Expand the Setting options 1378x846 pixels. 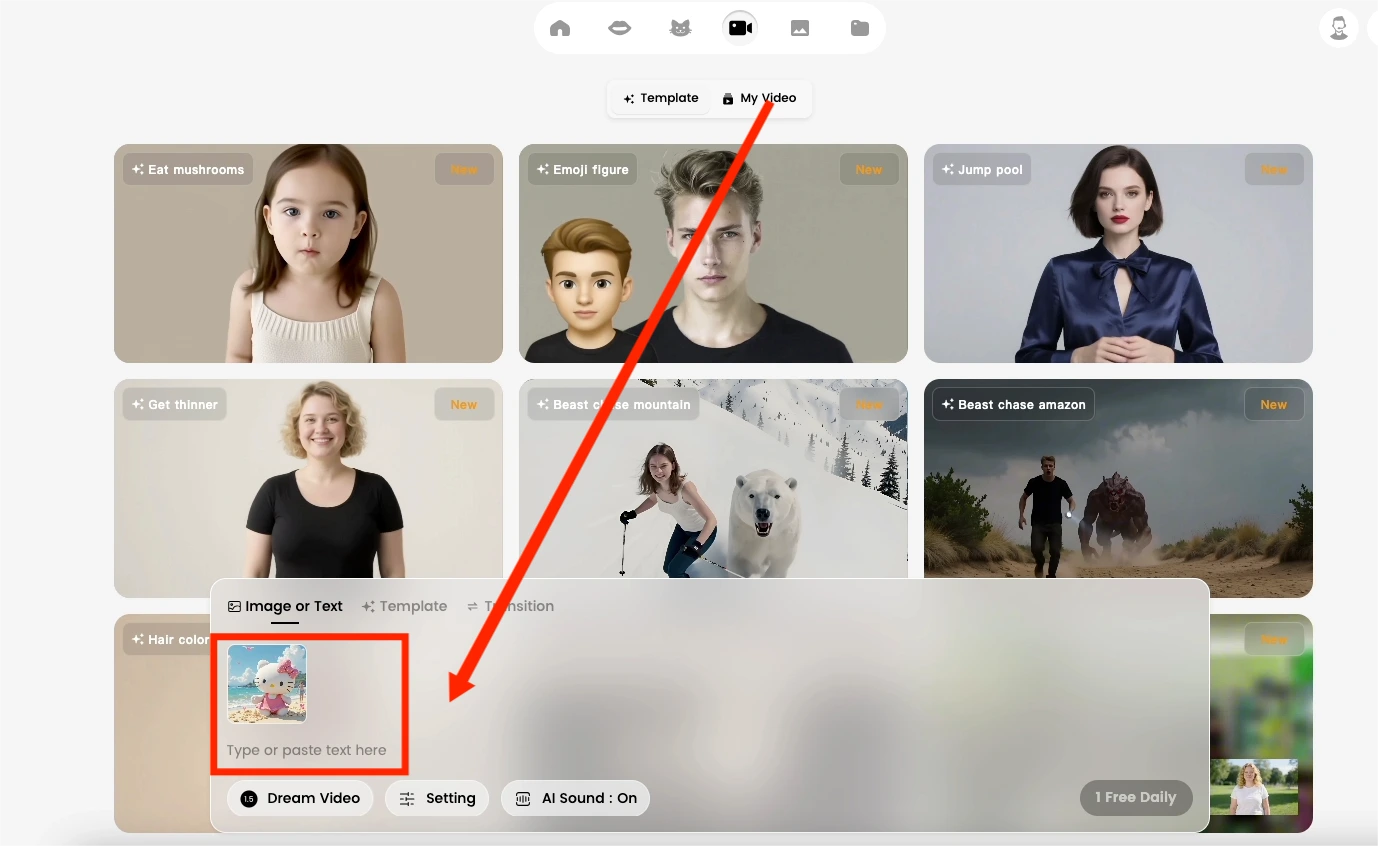[437, 798]
